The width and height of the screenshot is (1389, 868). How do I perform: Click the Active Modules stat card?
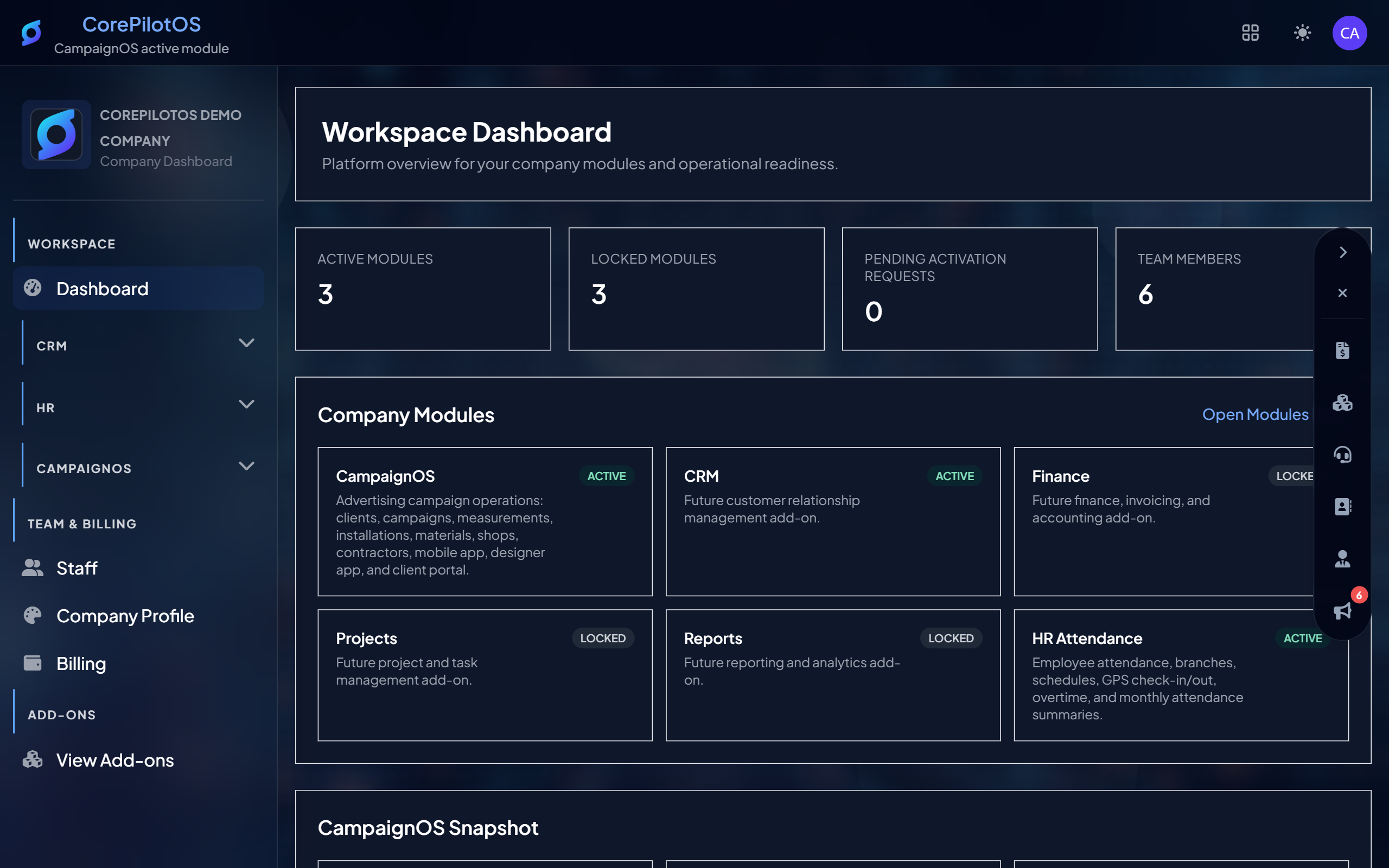(x=423, y=289)
